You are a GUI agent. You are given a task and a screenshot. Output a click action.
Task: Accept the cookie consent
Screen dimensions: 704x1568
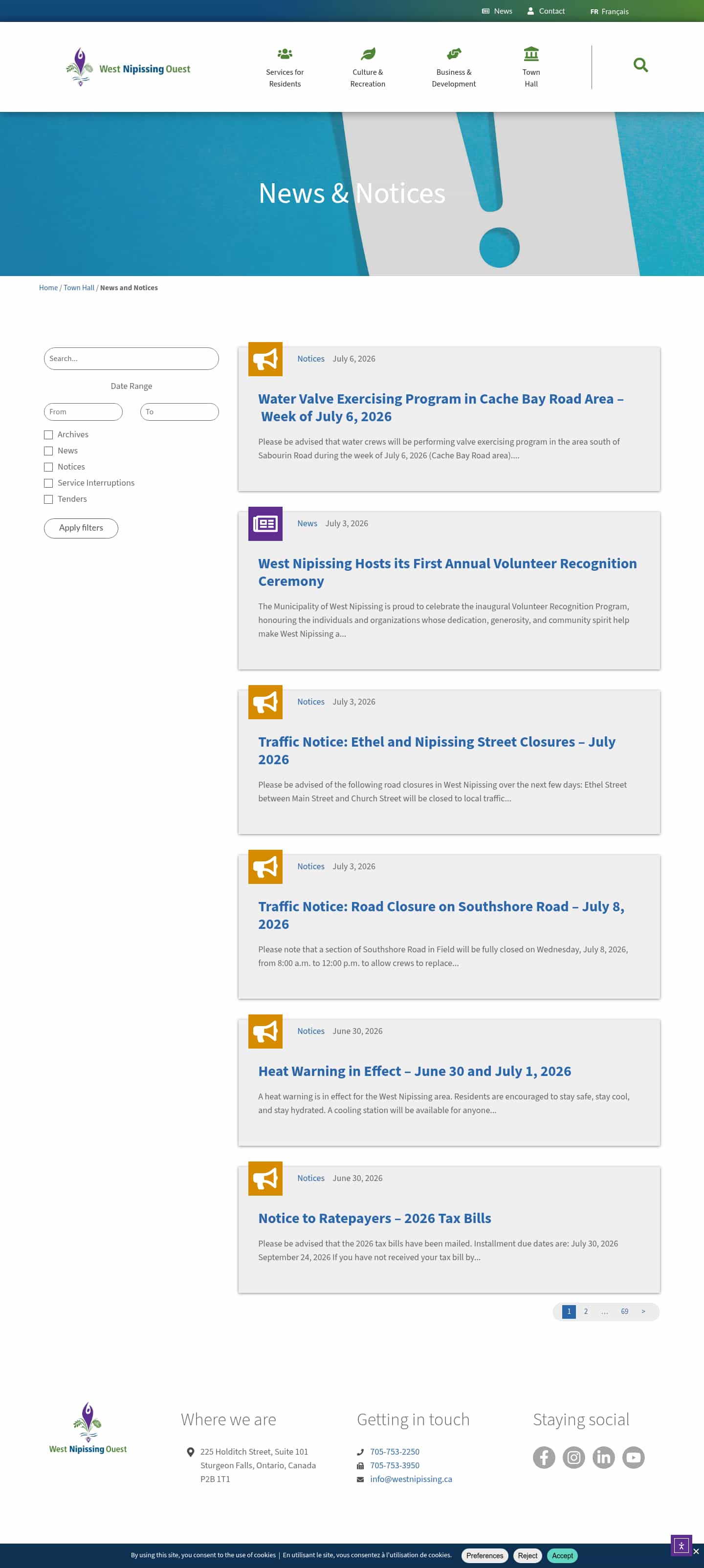(x=562, y=1555)
